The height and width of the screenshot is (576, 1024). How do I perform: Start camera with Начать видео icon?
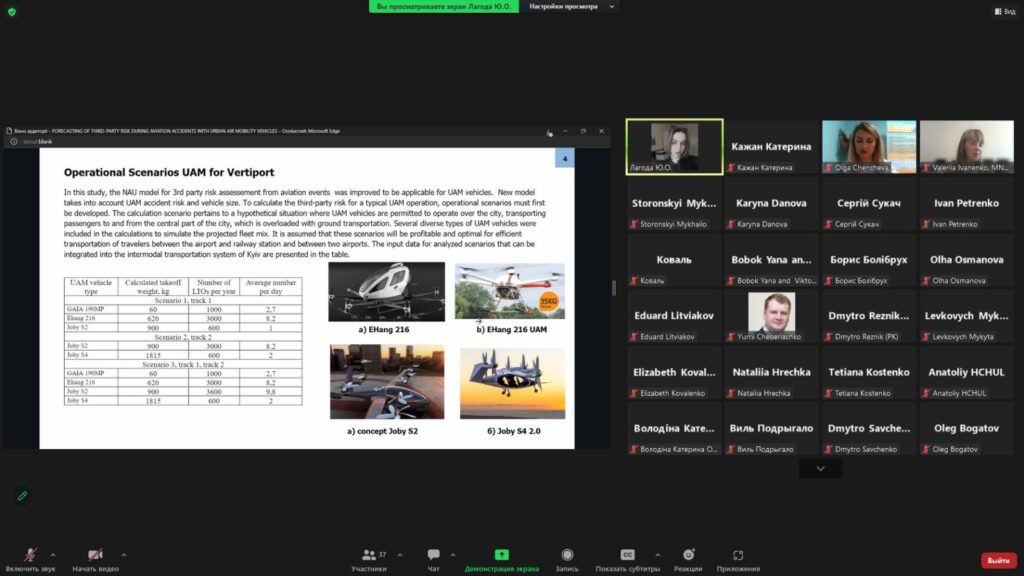pos(95,555)
